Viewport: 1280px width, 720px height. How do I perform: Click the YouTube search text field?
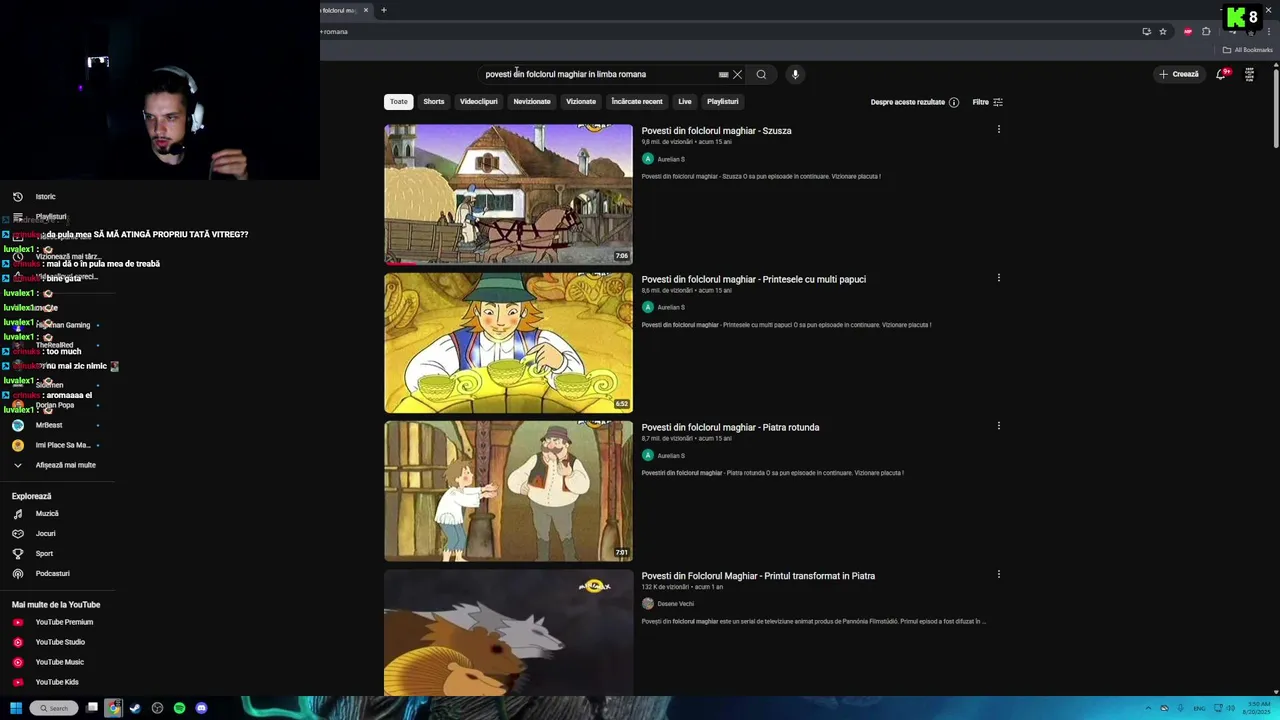coord(600,74)
